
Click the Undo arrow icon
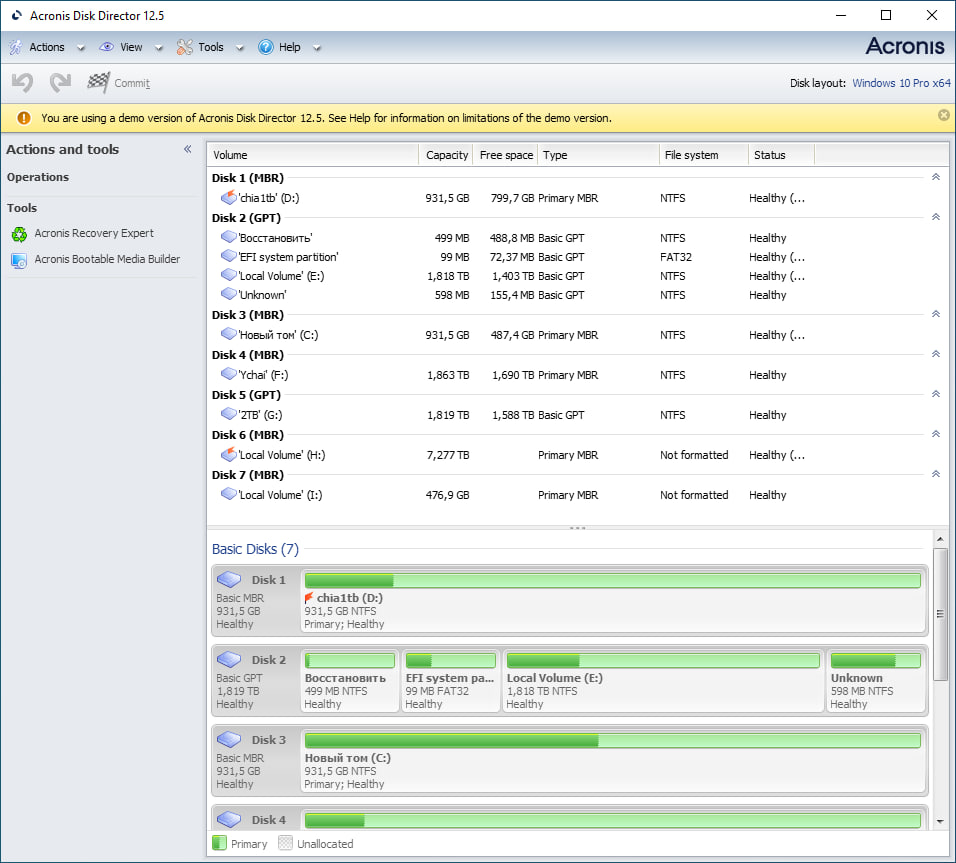(23, 82)
